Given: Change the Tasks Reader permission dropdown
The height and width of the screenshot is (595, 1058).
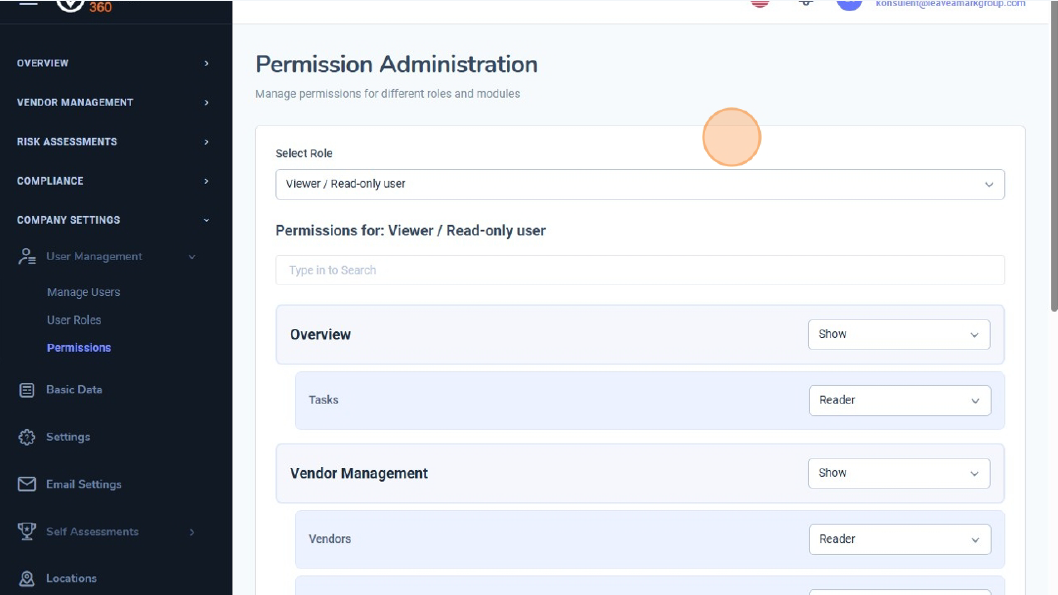Looking at the screenshot, I should [x=898, y=400].
